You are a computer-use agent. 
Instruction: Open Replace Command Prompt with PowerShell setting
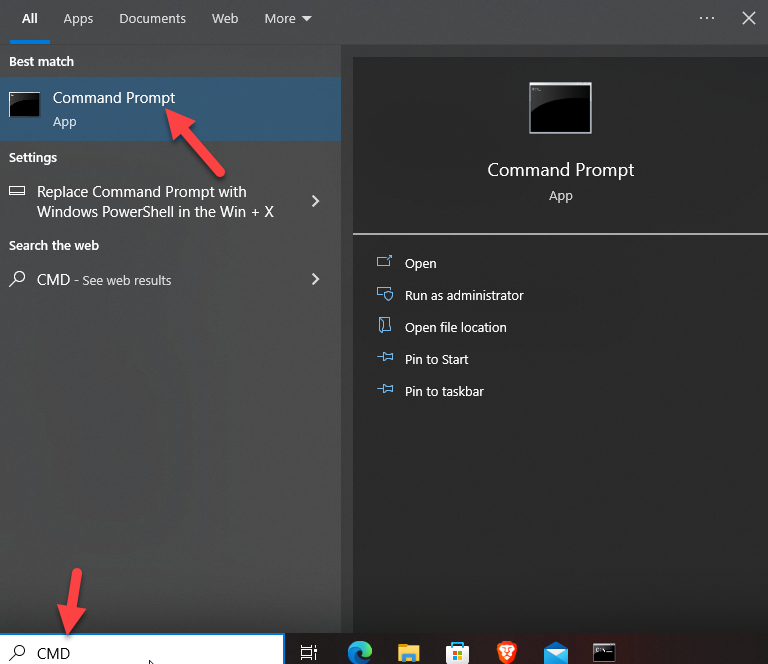tap(170, 201)
